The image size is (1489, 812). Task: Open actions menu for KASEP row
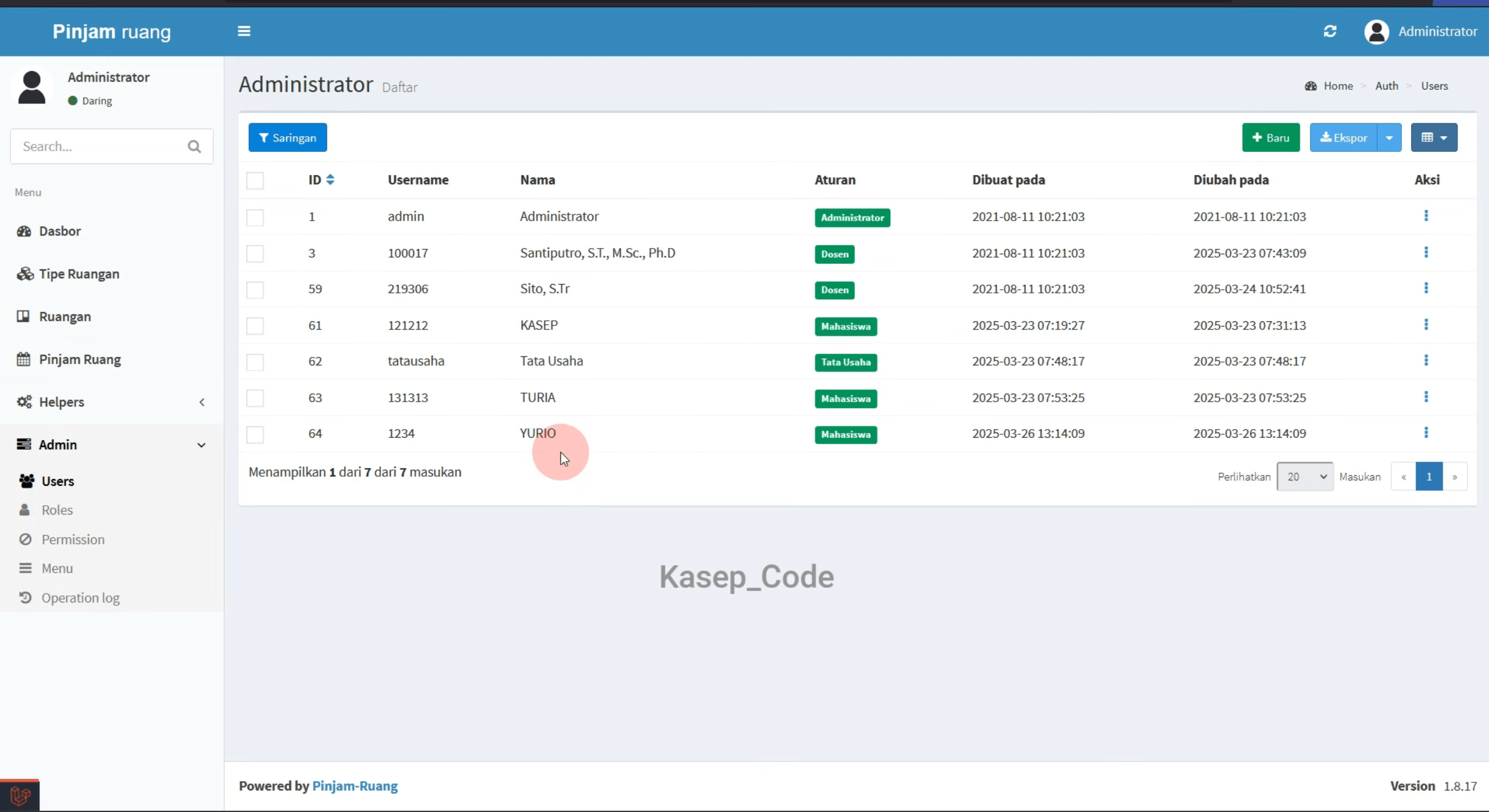pos(1426,325)
